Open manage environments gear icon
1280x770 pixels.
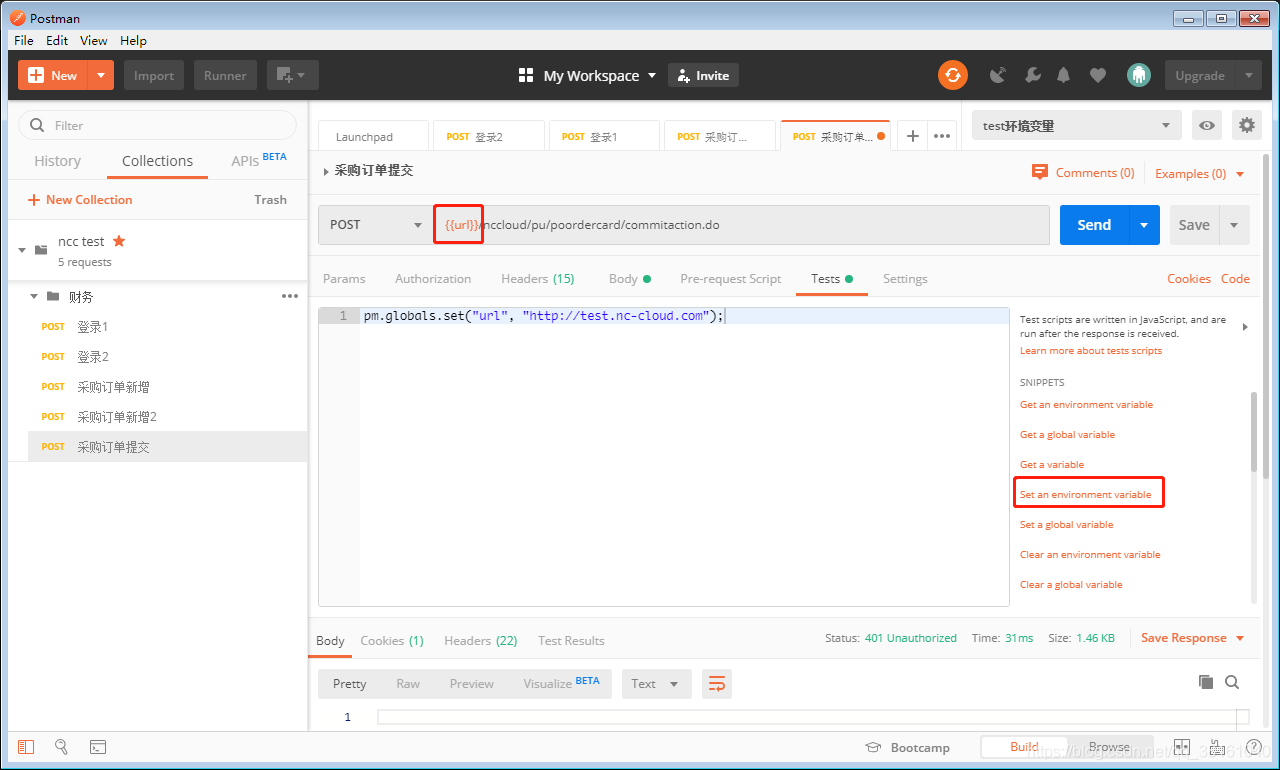click(1246, 125)
